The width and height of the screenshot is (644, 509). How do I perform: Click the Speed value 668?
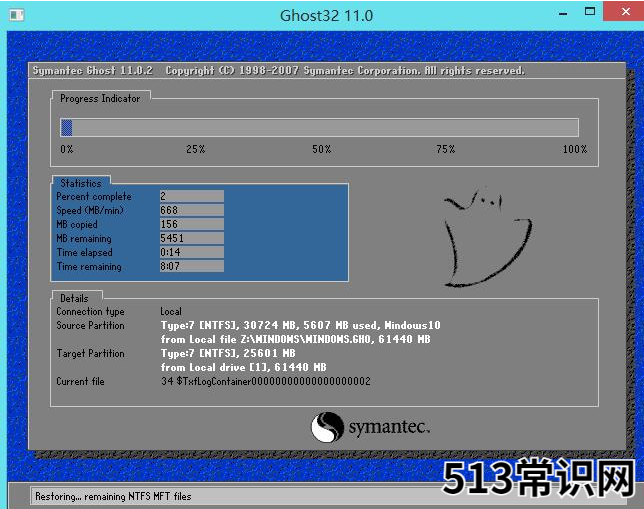point(192,210)
